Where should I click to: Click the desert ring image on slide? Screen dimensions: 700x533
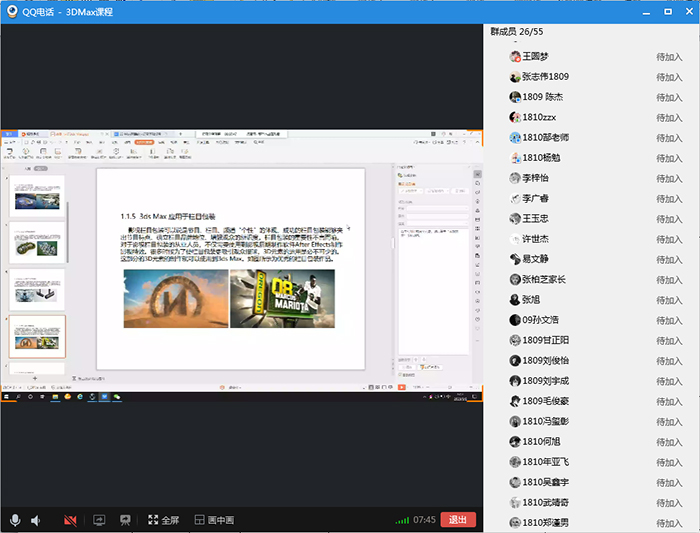click(176, 299)
